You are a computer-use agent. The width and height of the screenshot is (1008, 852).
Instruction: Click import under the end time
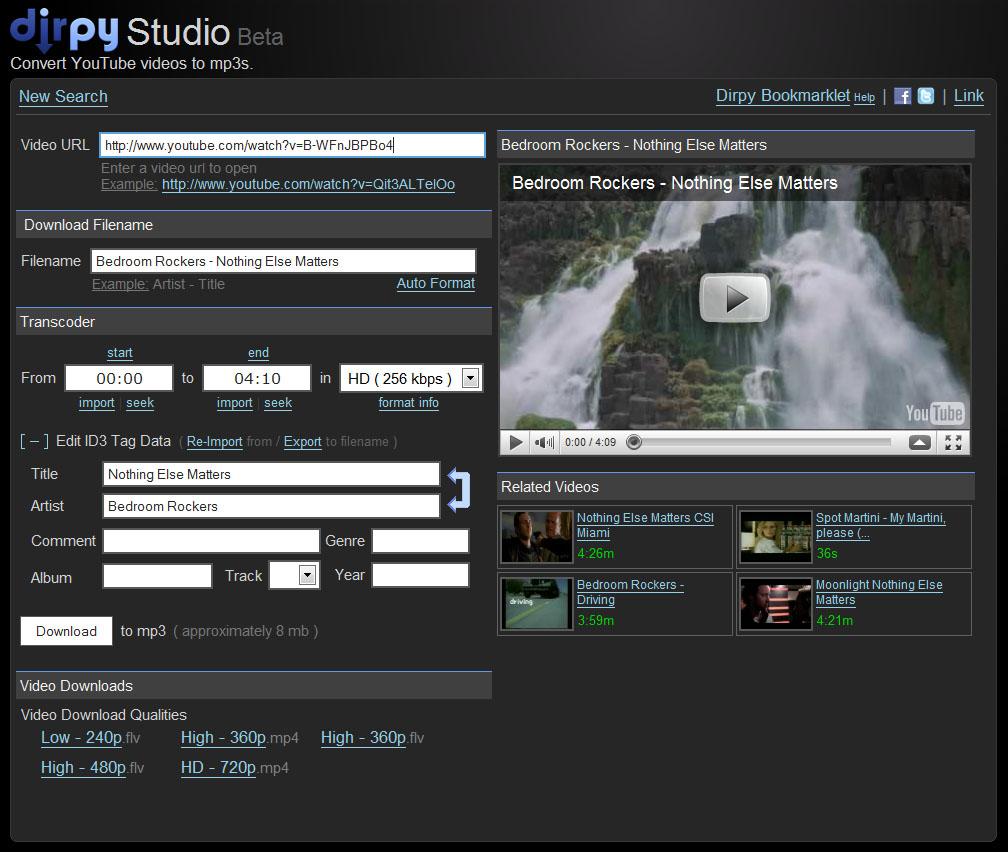234,403
